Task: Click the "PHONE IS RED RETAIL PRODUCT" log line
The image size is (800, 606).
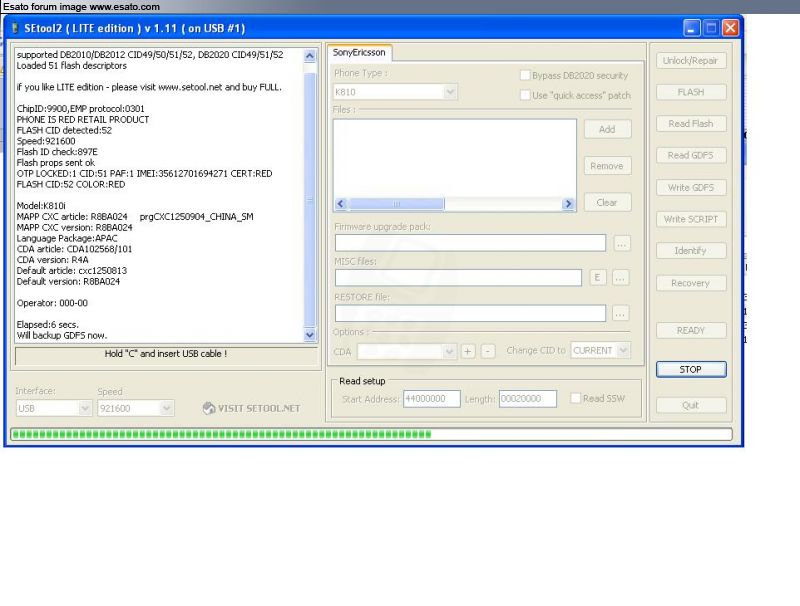Action: pyautogui.click(x=83, y=119)
